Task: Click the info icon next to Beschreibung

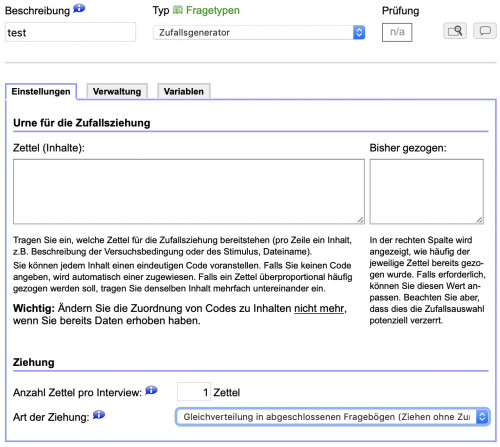Action: tap(79, 8)
